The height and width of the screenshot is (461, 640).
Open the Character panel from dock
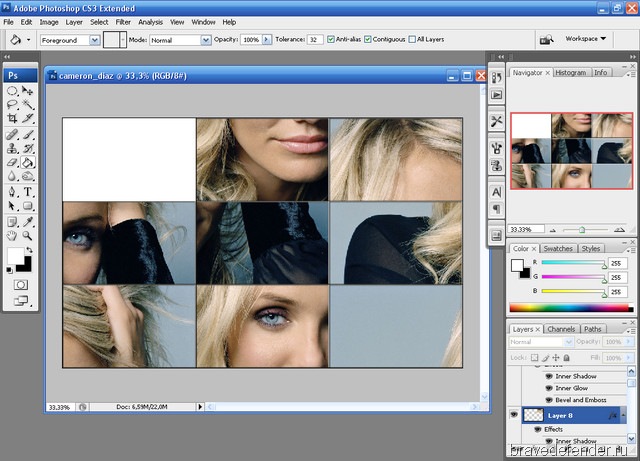tap(496, 192)
